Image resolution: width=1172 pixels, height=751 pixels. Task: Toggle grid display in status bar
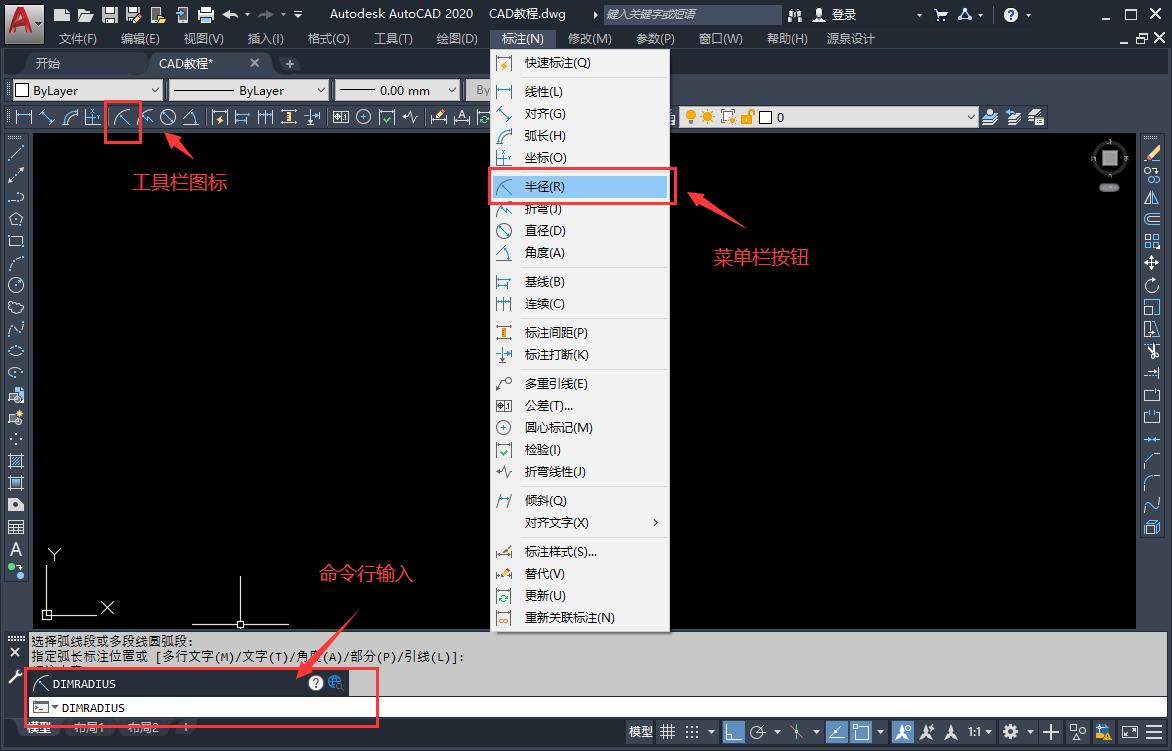click(667, 732)
